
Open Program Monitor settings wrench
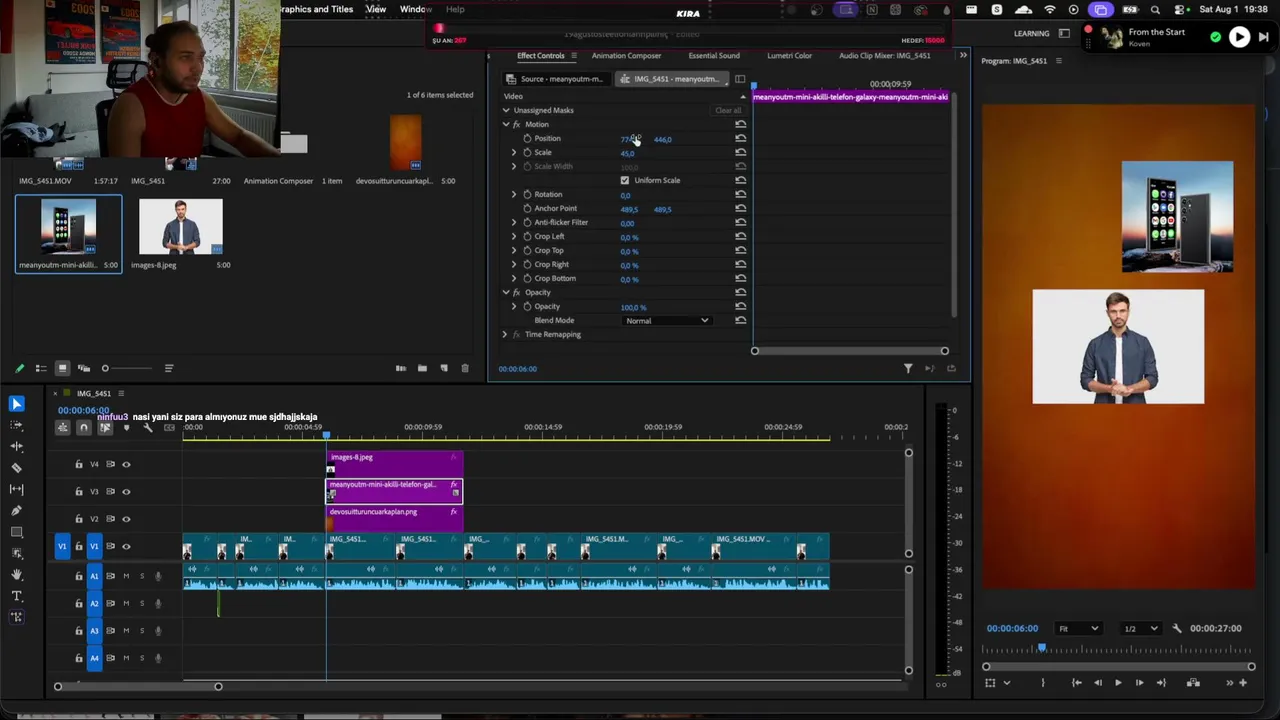(1177, 628)
